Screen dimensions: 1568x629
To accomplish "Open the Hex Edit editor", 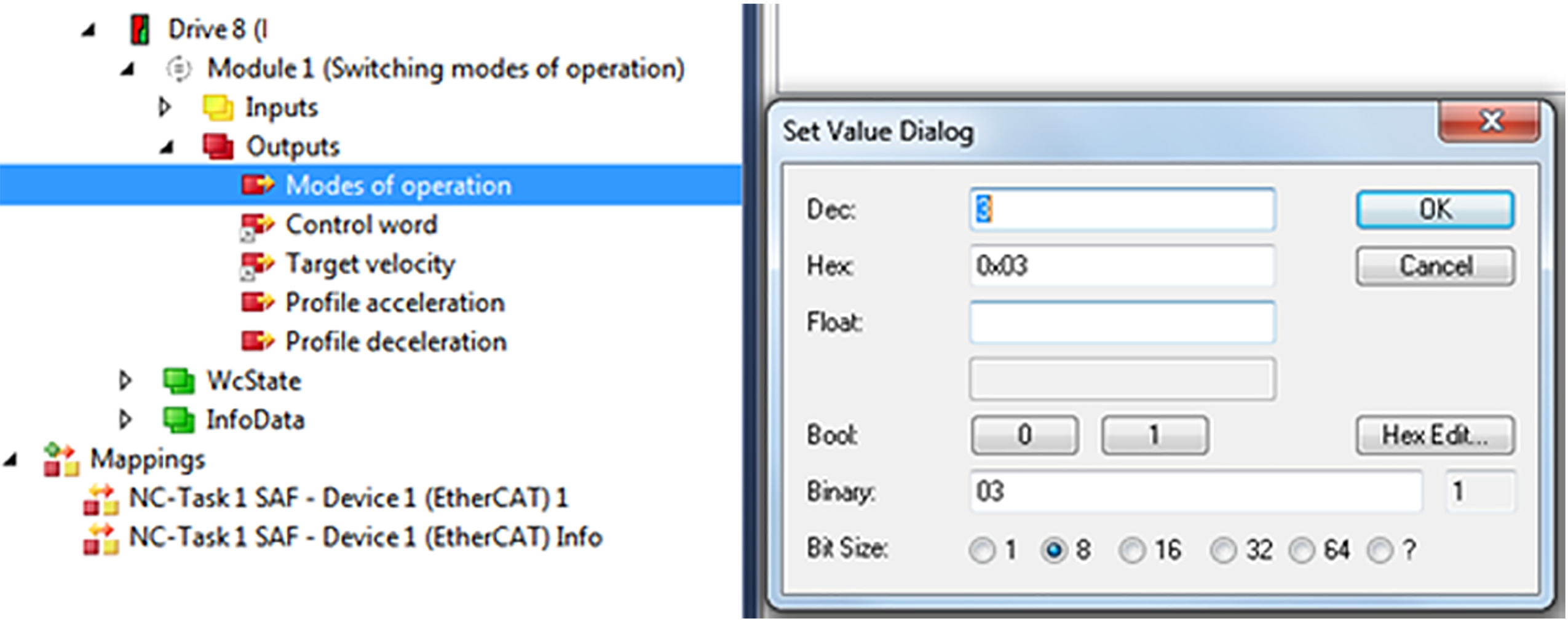I will (x=1435, y=435).
